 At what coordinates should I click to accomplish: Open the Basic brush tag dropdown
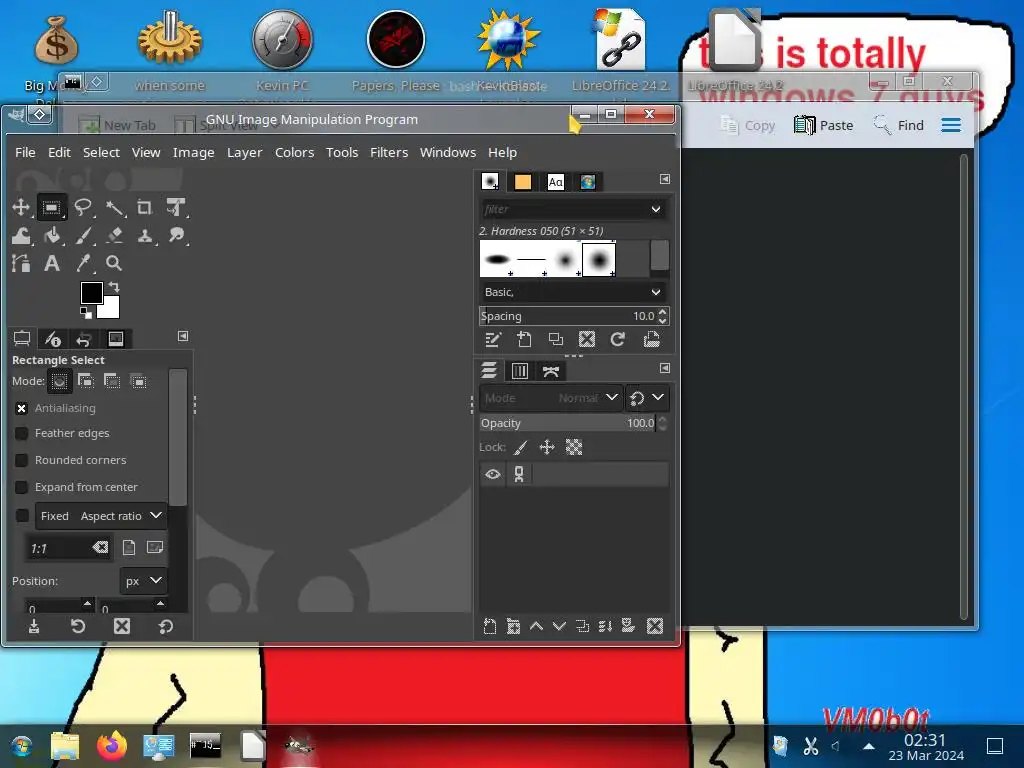(573, 292)
